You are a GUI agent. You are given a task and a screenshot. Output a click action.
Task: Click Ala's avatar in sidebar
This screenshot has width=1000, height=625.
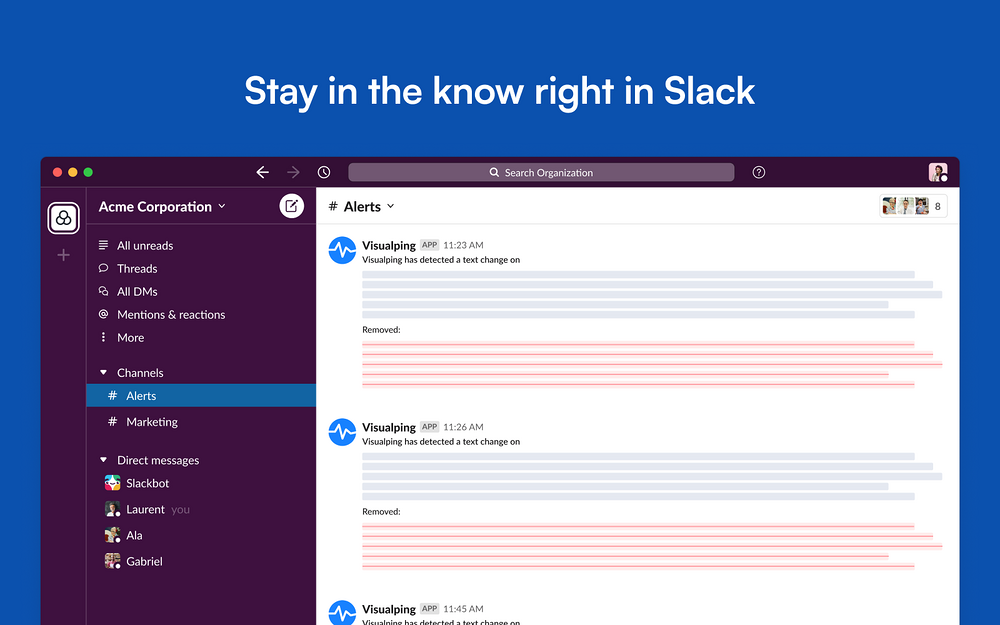[x=112, y=535]
